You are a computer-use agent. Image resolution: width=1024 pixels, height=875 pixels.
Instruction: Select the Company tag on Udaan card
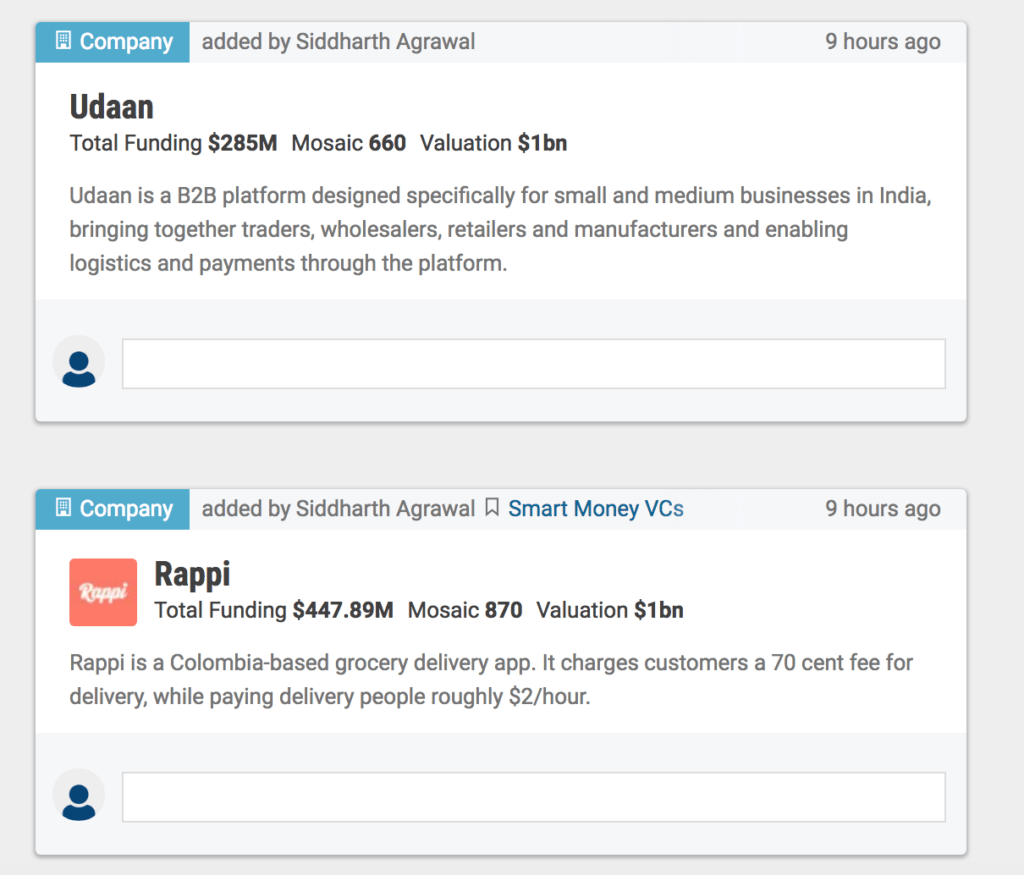coord(112,42)
